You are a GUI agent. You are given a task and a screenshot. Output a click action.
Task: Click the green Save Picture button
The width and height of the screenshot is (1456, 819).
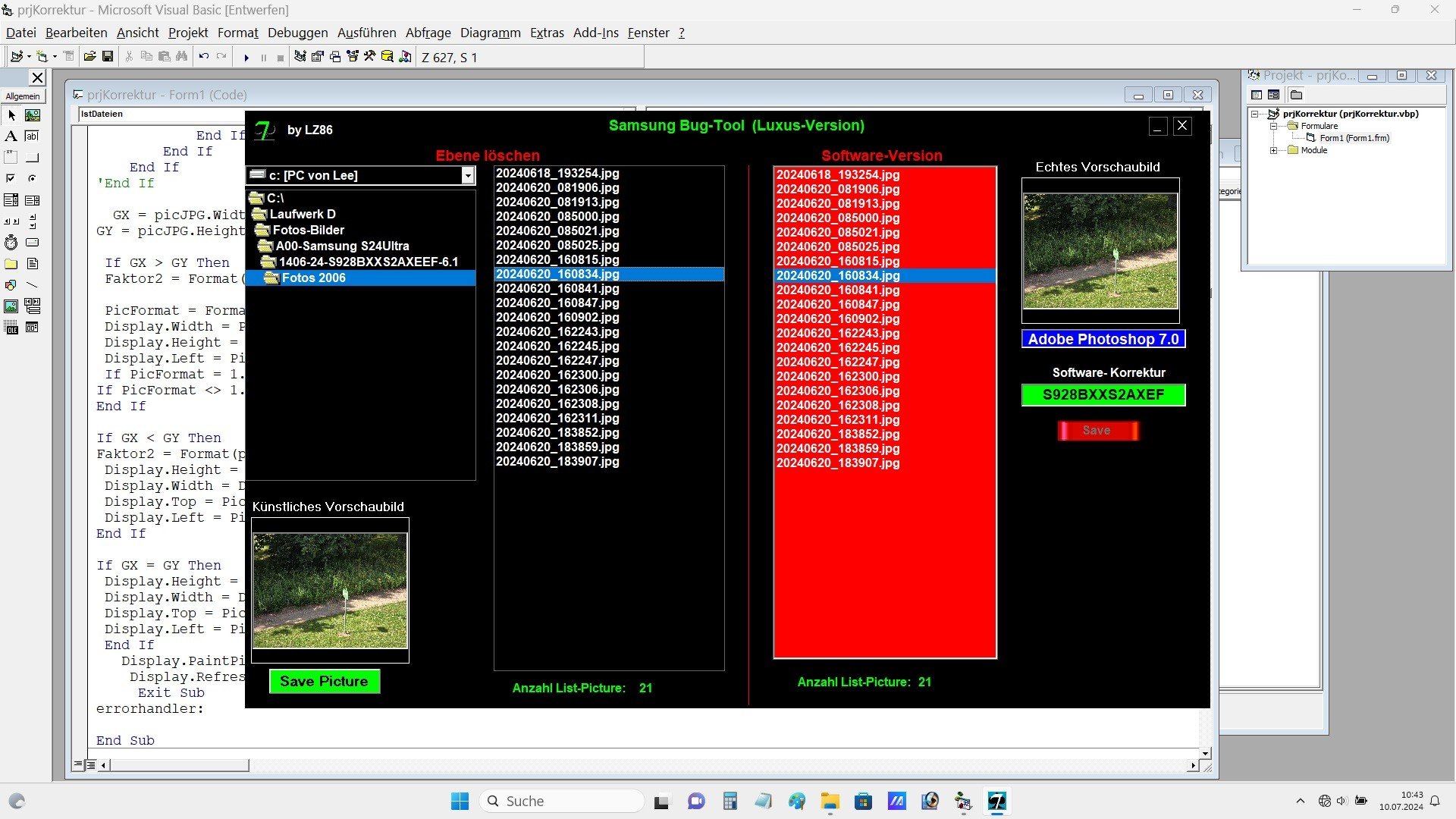tap(324, 681)
